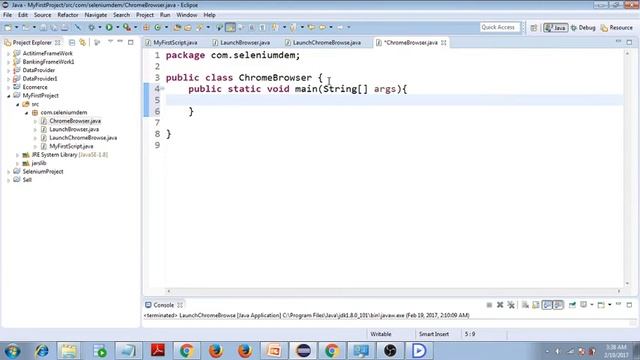Click the Forward navigation arrow in toolbar
The height and width of the screenshot is (360, 640).
pos(340,27)
